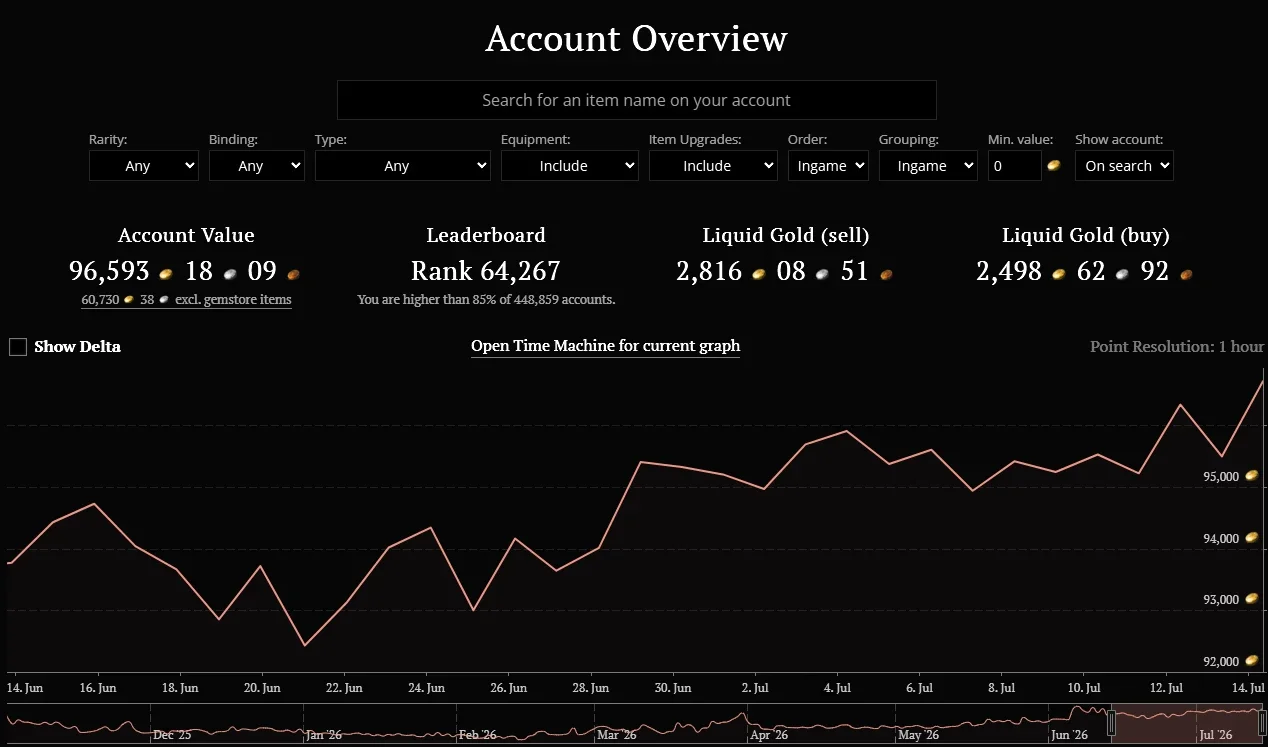
Task: Click right handle of timeline range selector
Action: pos(1262,722)
